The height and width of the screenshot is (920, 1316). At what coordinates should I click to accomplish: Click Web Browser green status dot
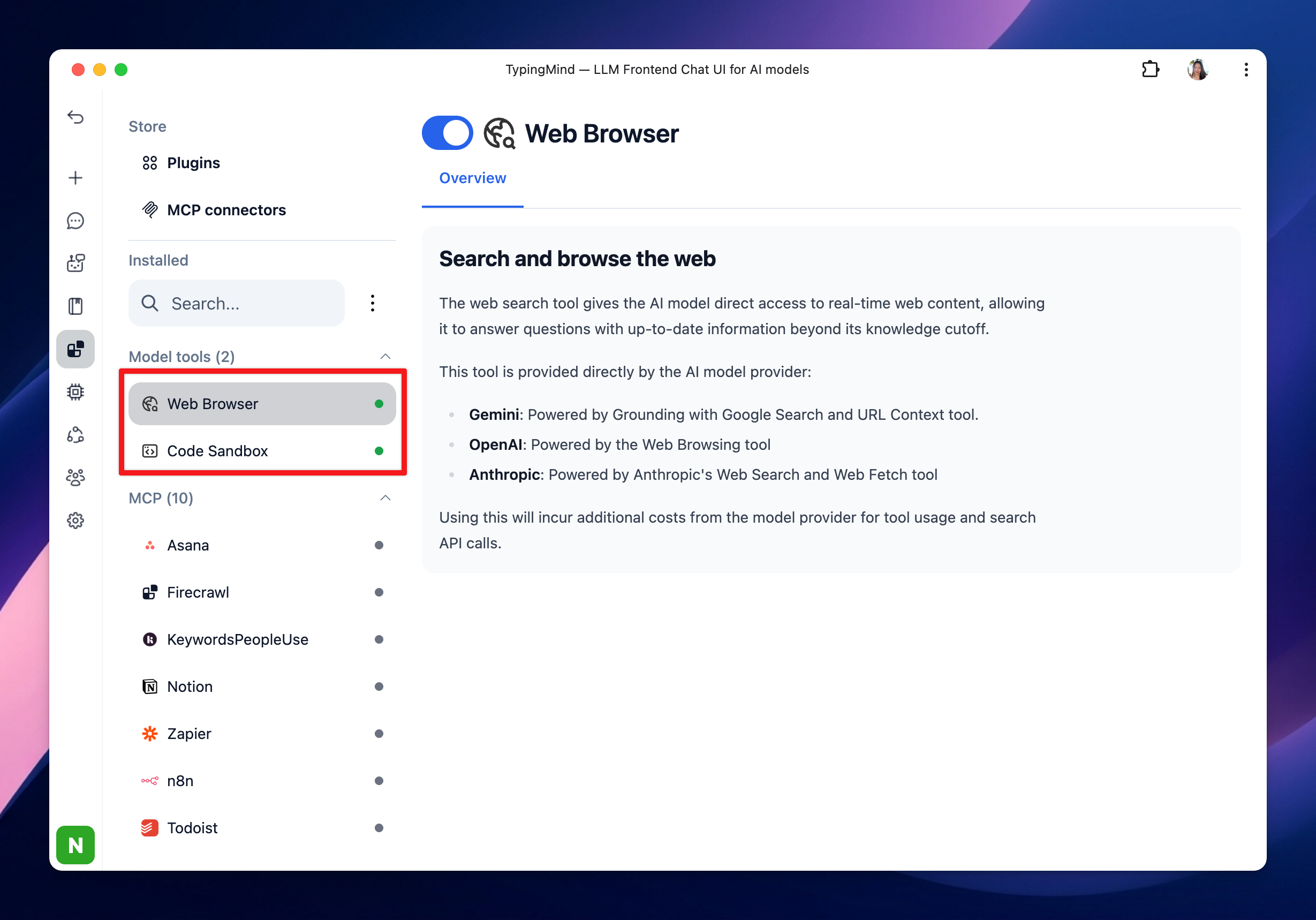[x=379, y=404]
